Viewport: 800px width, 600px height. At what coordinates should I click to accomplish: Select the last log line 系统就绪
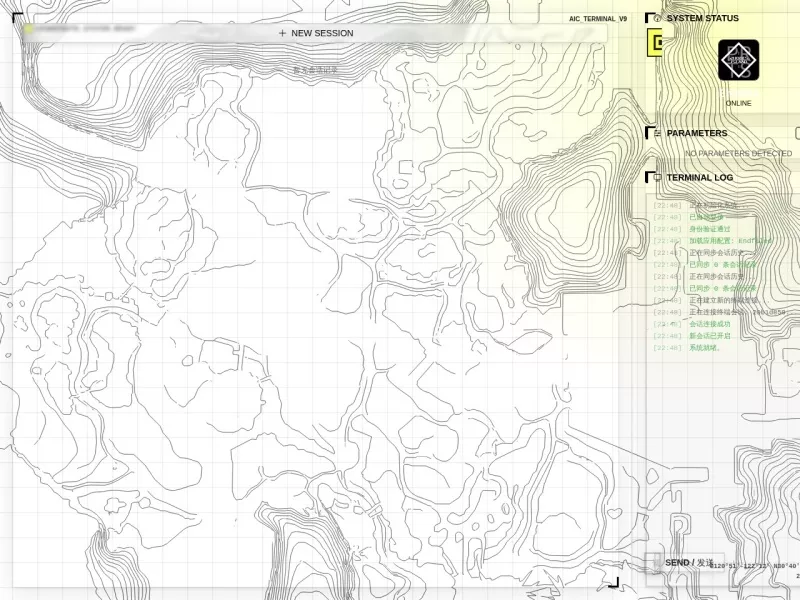coord(705,348)
